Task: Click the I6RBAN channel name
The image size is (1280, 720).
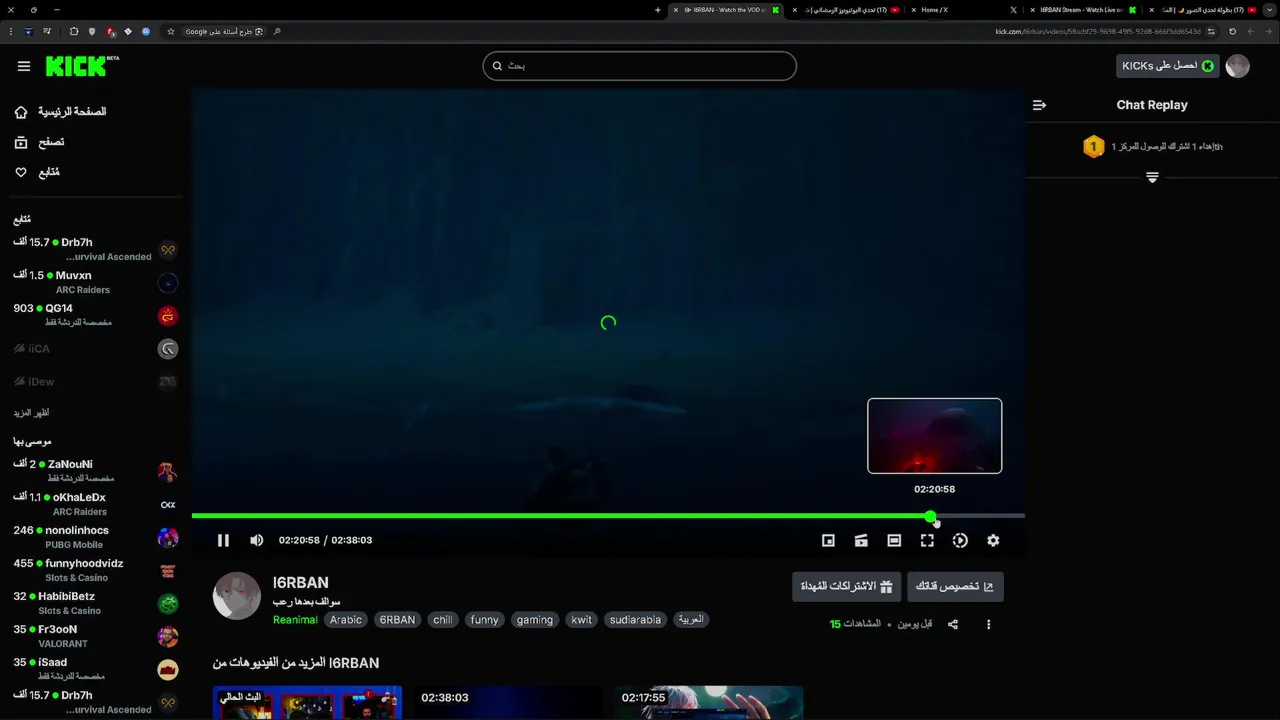Action: click(300, 582)
